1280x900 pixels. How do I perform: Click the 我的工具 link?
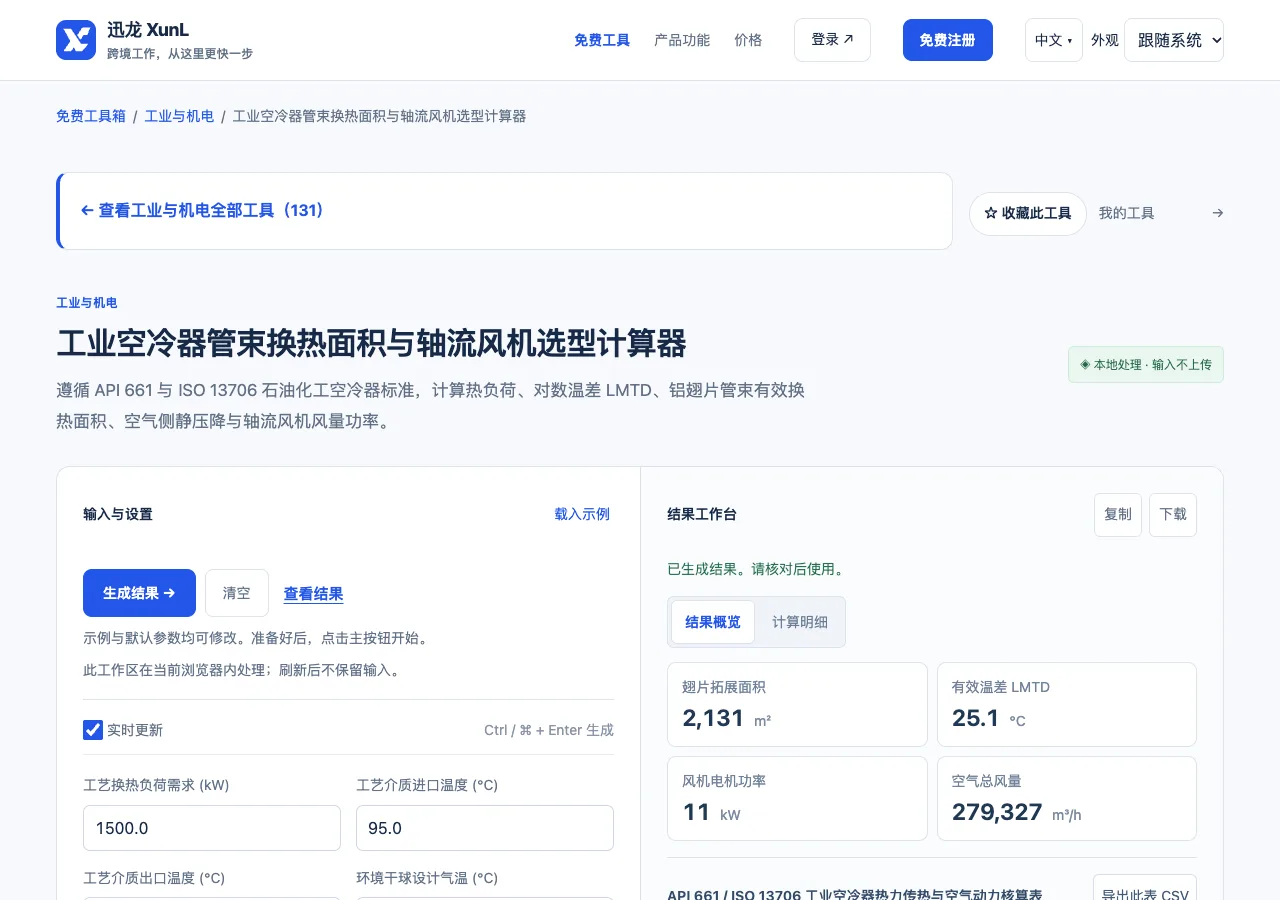[1127, 213]
